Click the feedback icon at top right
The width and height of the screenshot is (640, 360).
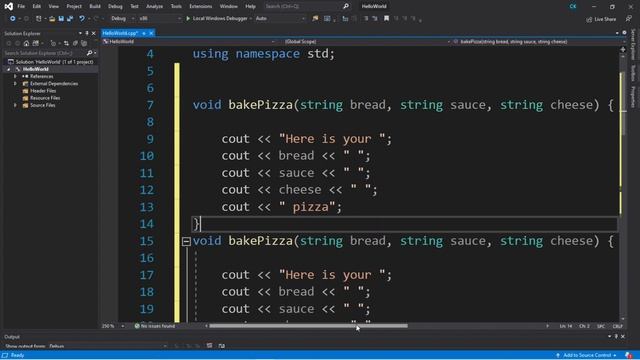pos(628,19)
